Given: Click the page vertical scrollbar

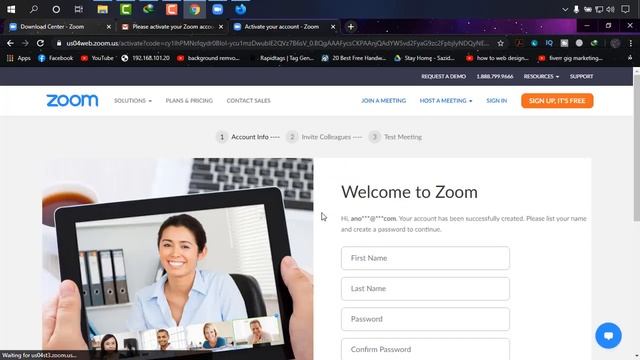Looking at the screenshot, I should 636,148.
